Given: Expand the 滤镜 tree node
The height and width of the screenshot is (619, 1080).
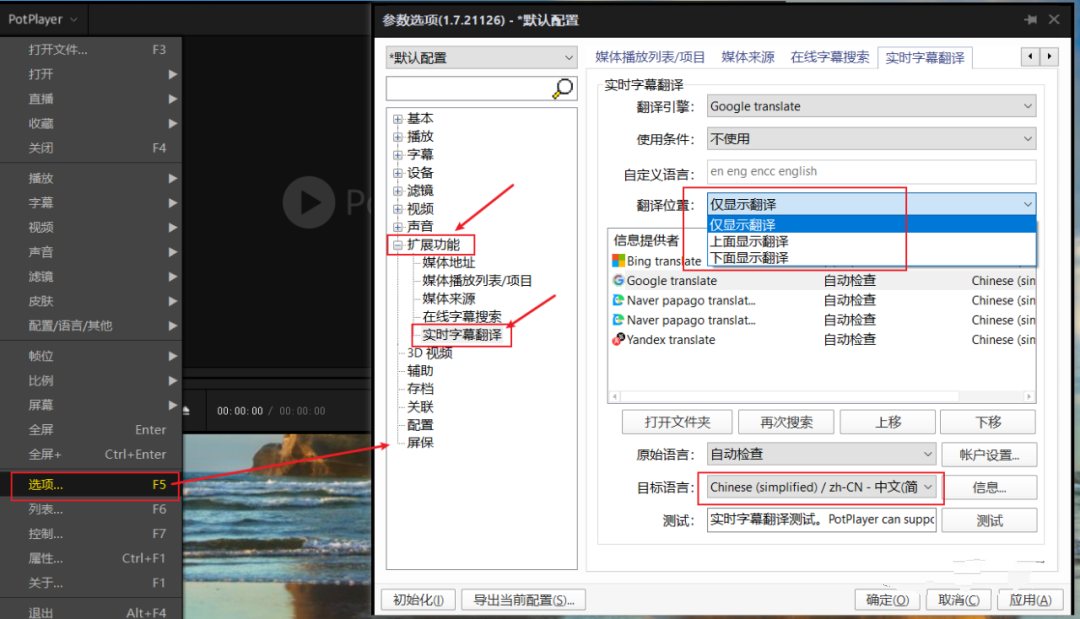Looking at the screenshot, I should [397, 191].
